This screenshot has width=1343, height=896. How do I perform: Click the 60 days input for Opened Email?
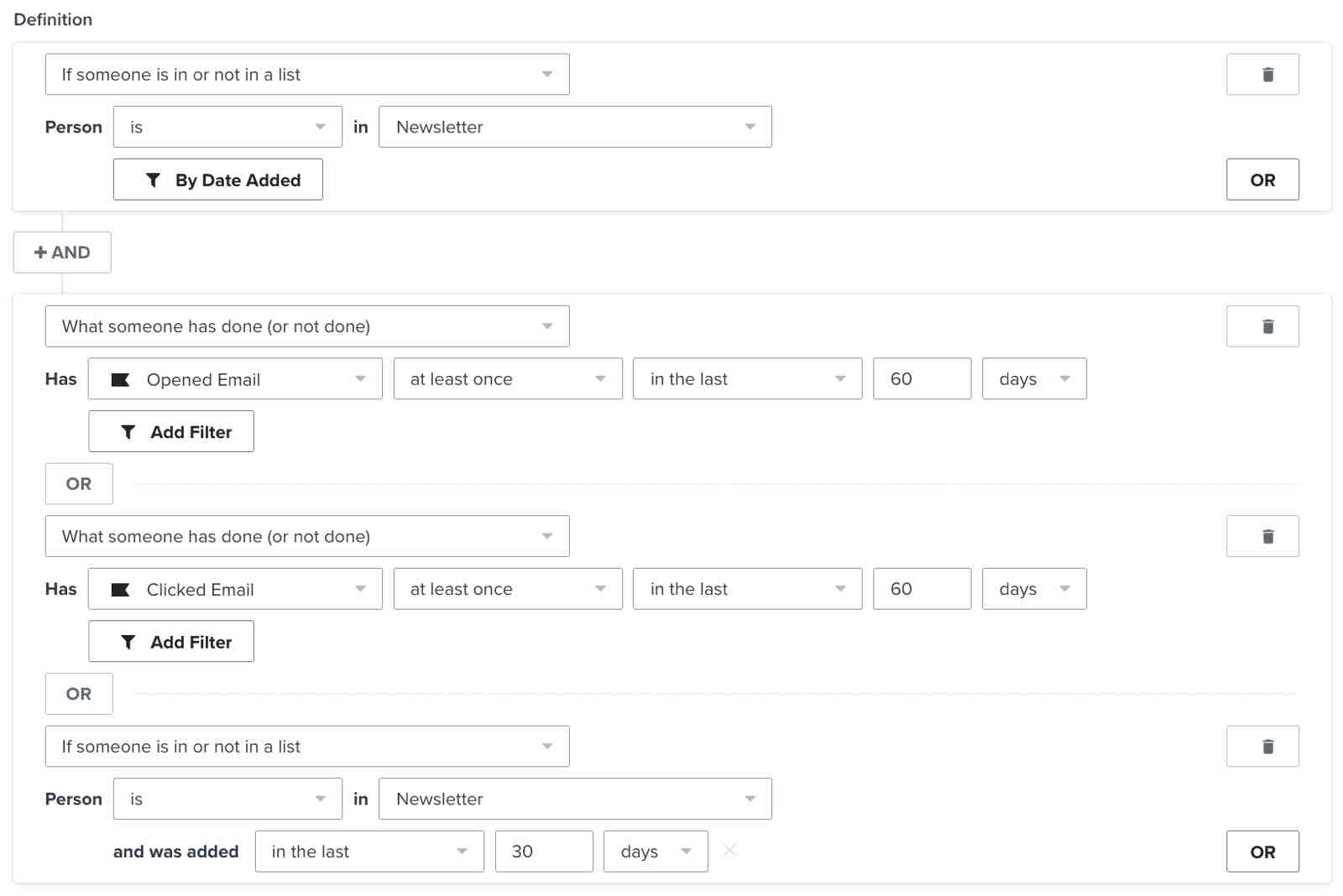tap(922, 379)
